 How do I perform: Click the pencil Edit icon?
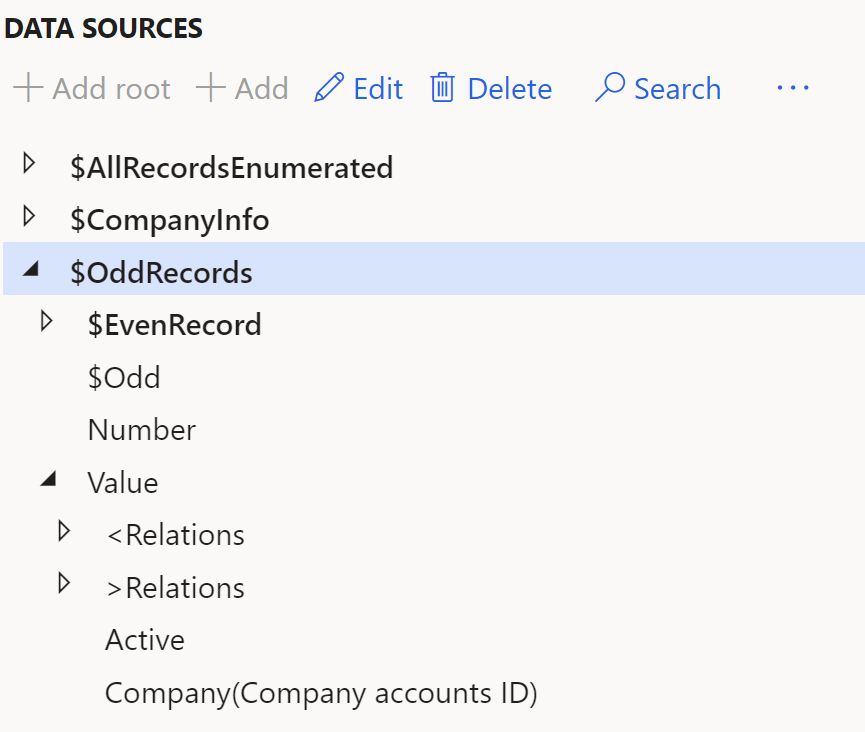[x=327, y=89]
